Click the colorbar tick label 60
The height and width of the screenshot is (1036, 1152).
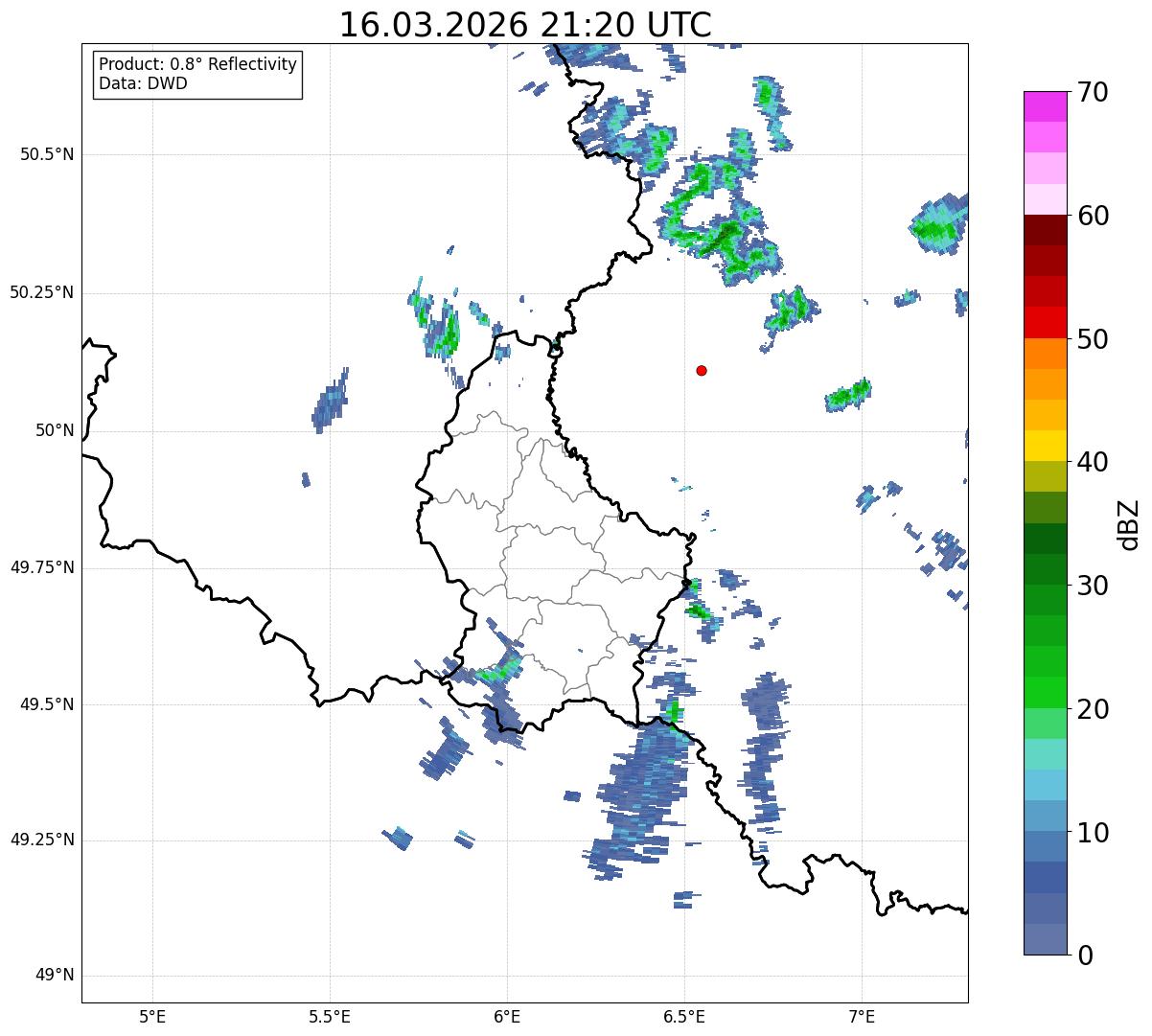(x=1093, y=216)
